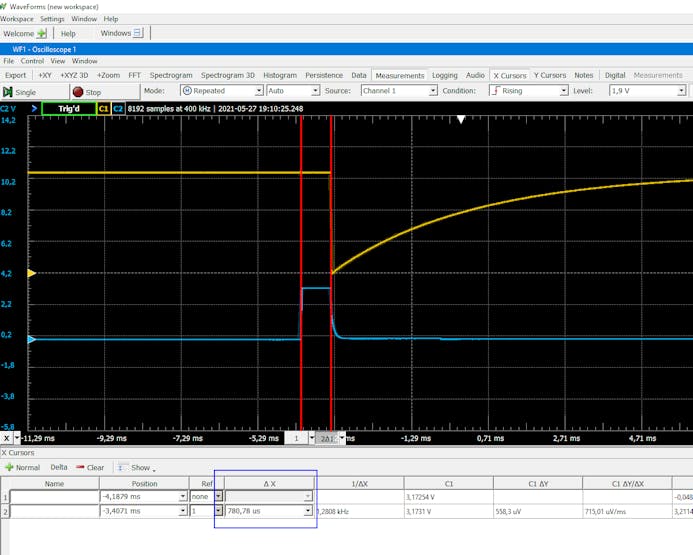
Task: Expand the Source Channel 1 dropdown
Action: pyautogui.click(x=398, y=91)
